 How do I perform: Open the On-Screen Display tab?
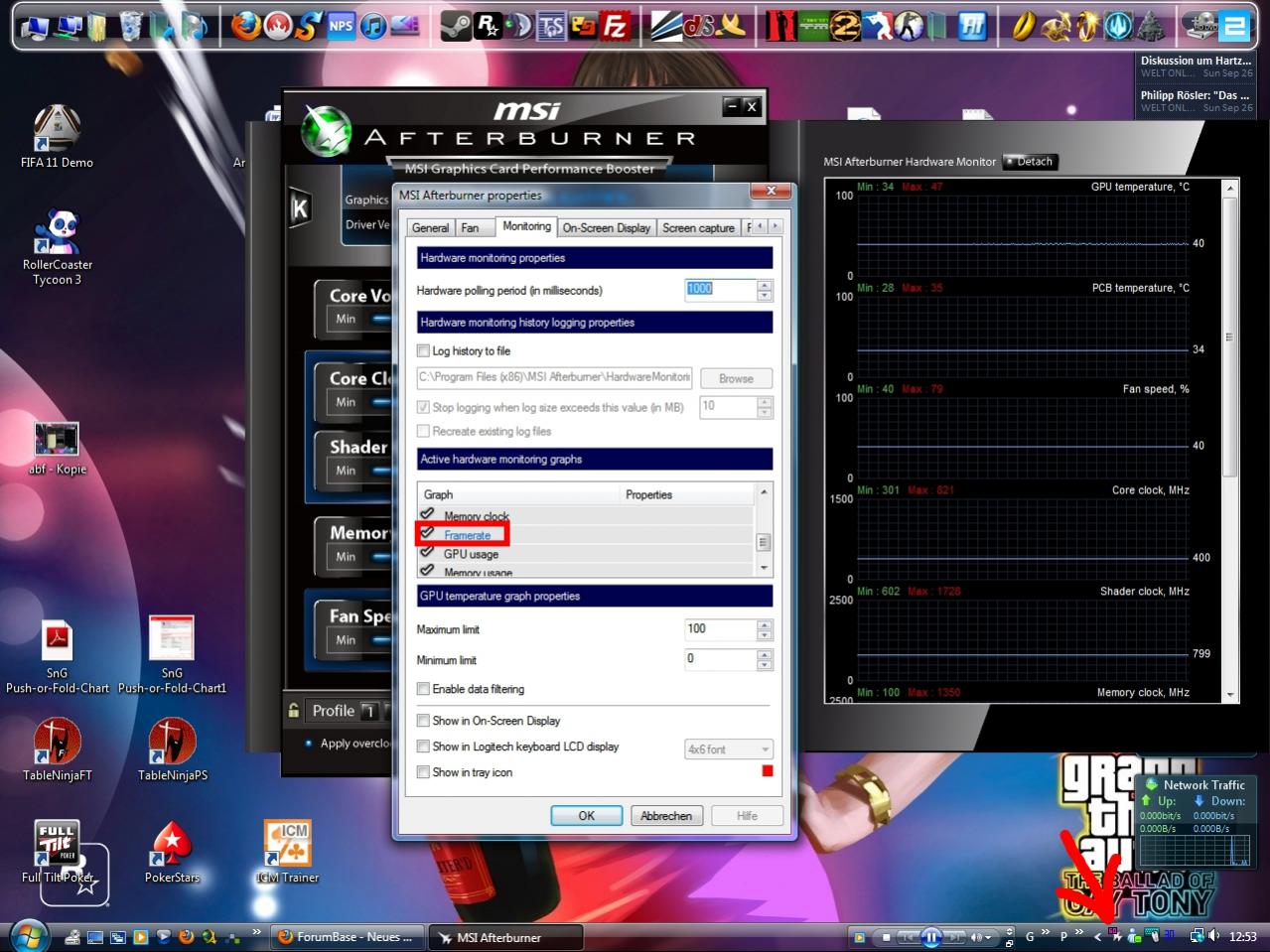(606, 227)
